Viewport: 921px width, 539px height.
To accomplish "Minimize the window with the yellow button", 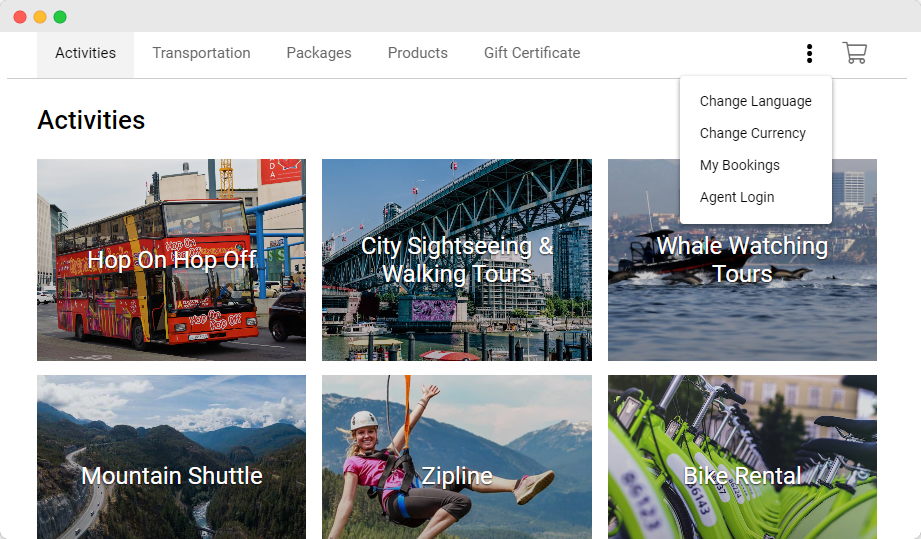I will 40,17.
